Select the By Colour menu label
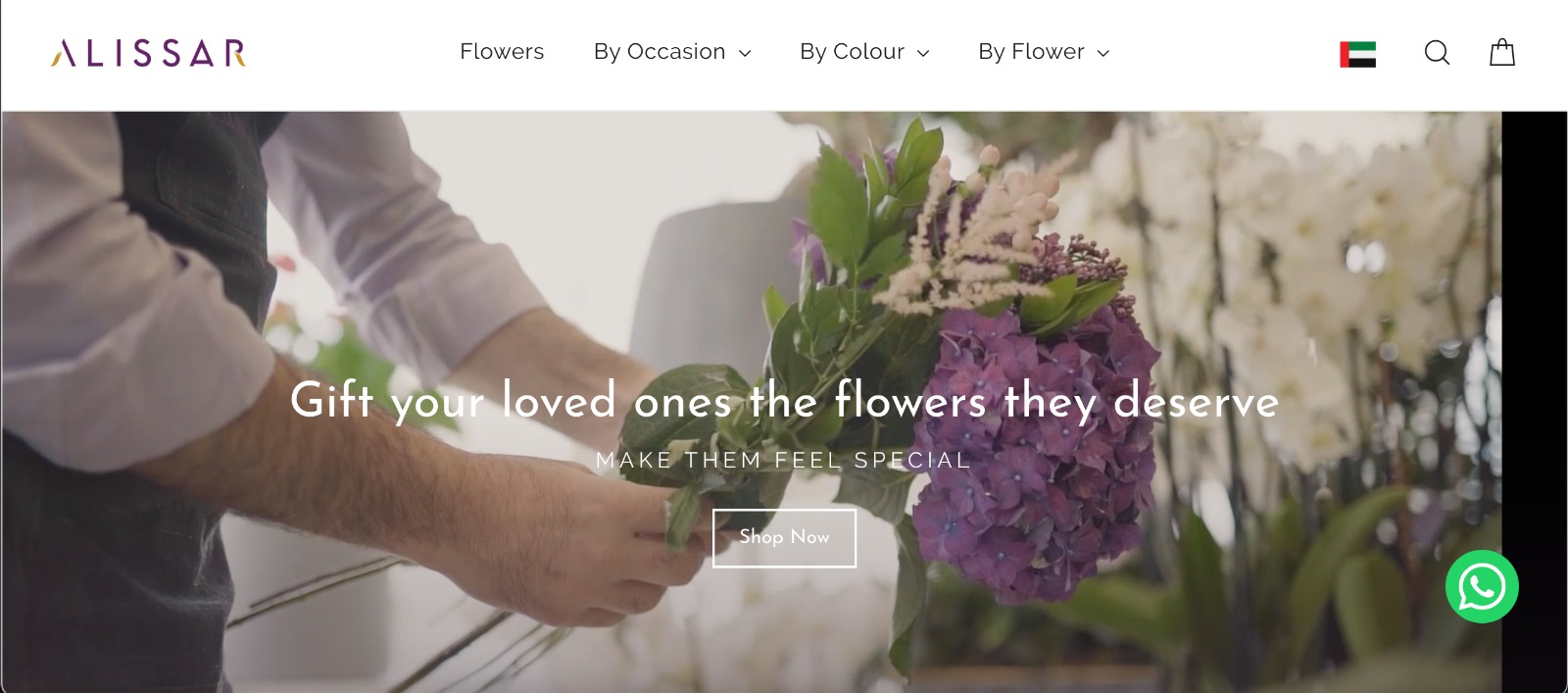Image resolution: width=1568 pixels, height=693 pixels. (852, 51)
